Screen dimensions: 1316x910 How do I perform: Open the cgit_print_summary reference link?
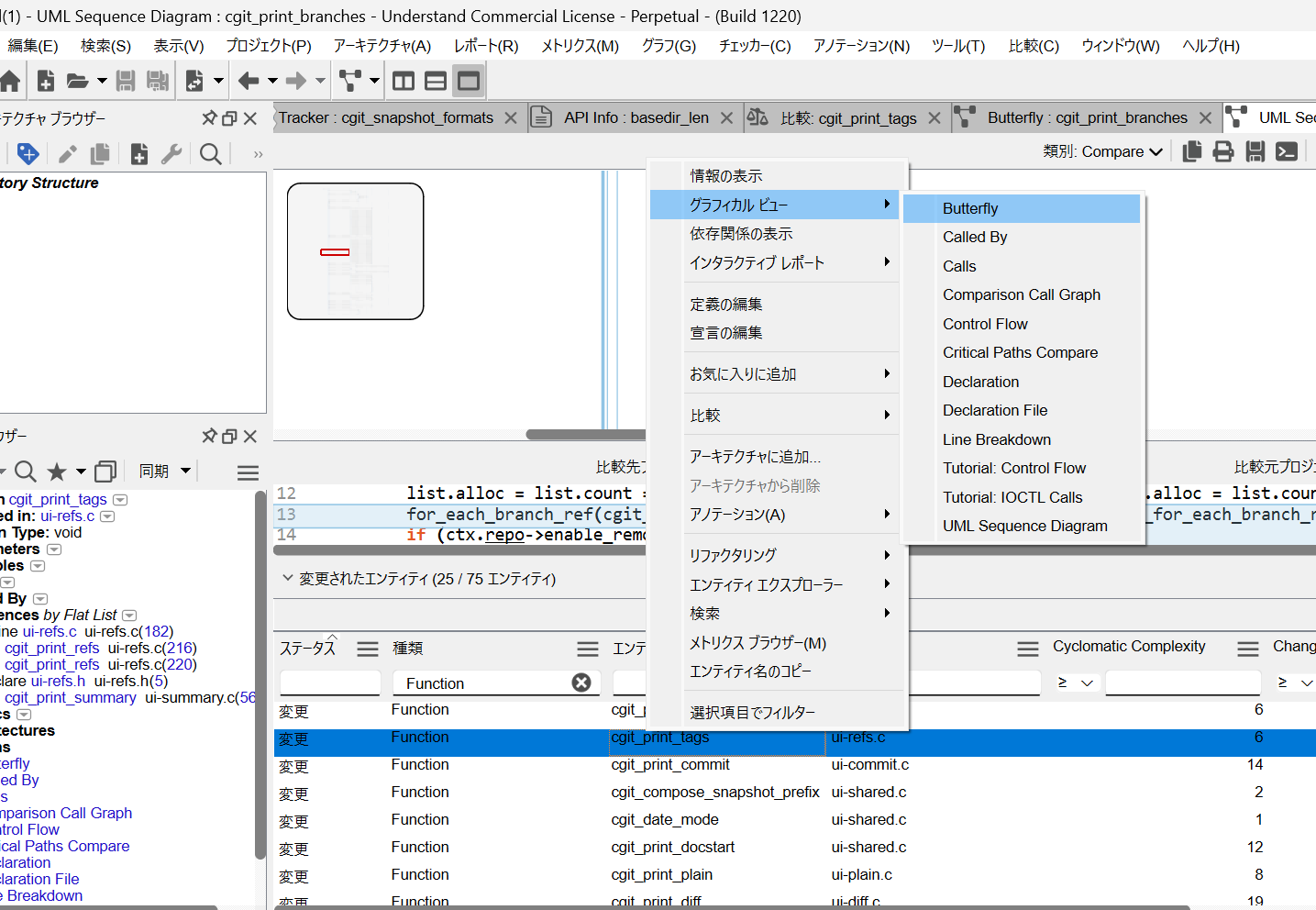(71, 698)
